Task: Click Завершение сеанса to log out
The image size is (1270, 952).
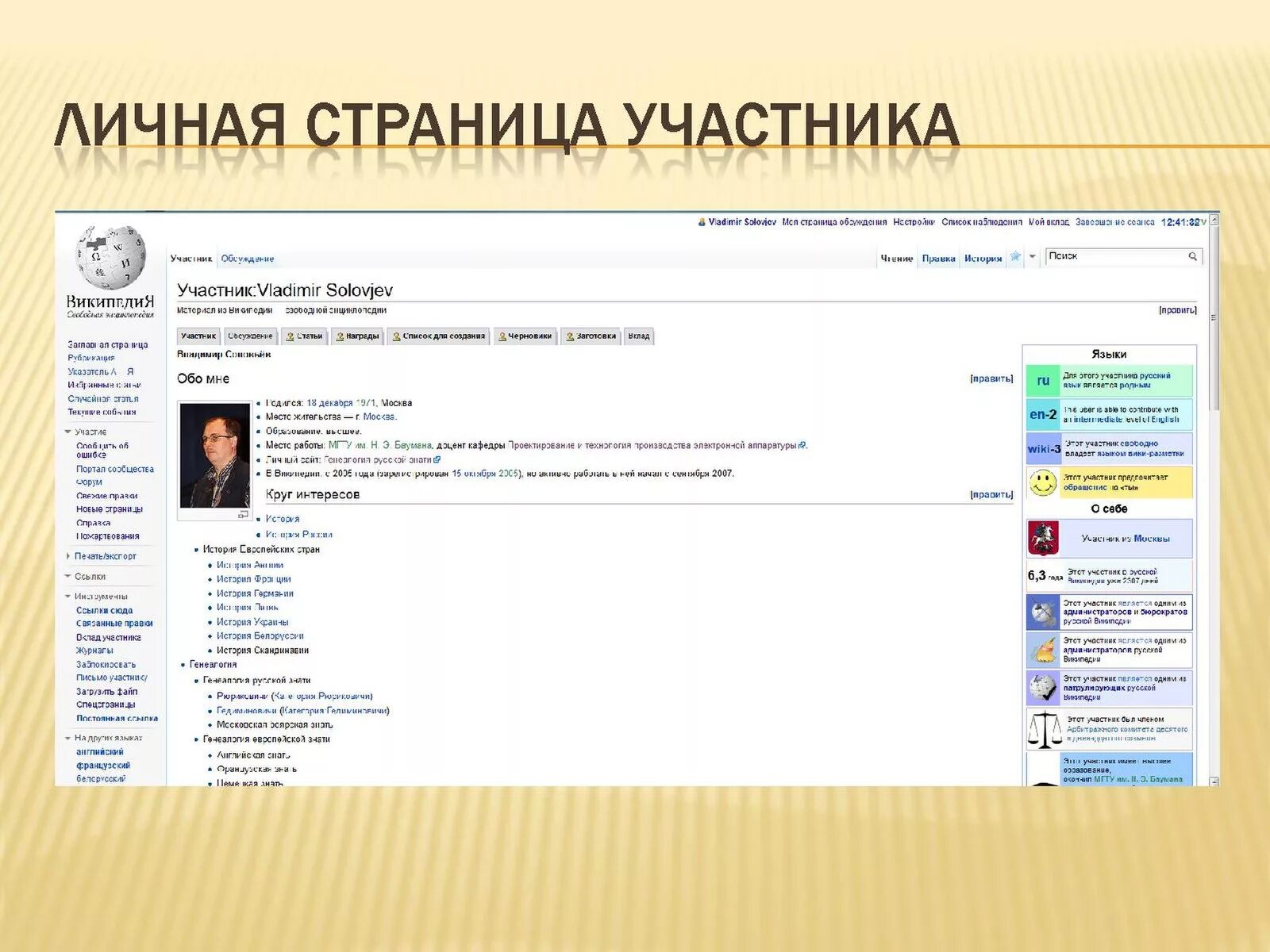Action: pyautogui.click(x=1115, y=222)
